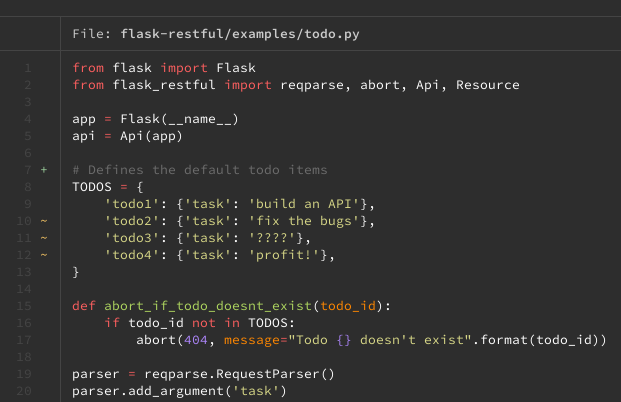Click the added-line plus marker beside line 7

click(43, 170)
